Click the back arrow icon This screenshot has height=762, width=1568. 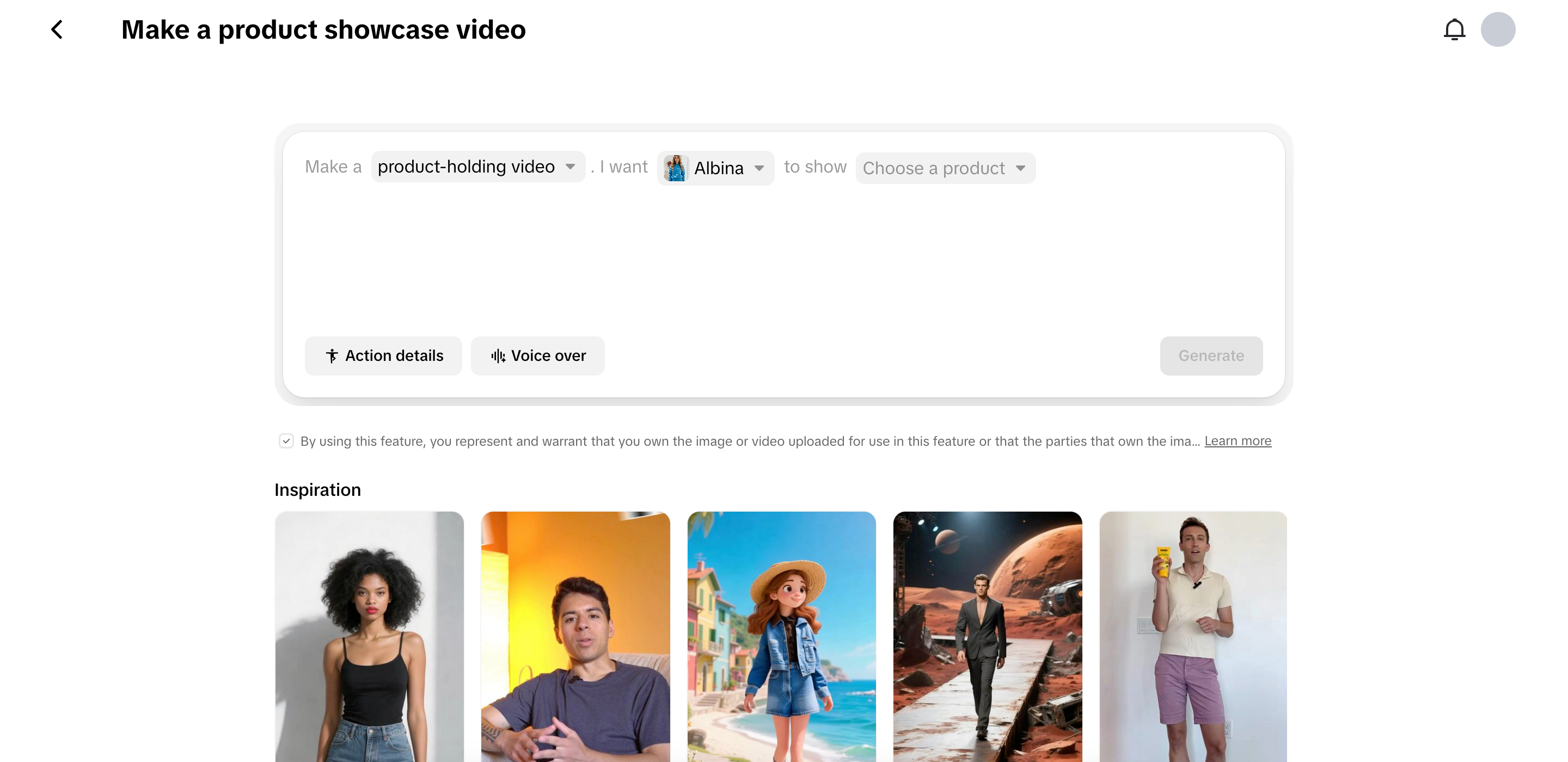pos(57,29)
